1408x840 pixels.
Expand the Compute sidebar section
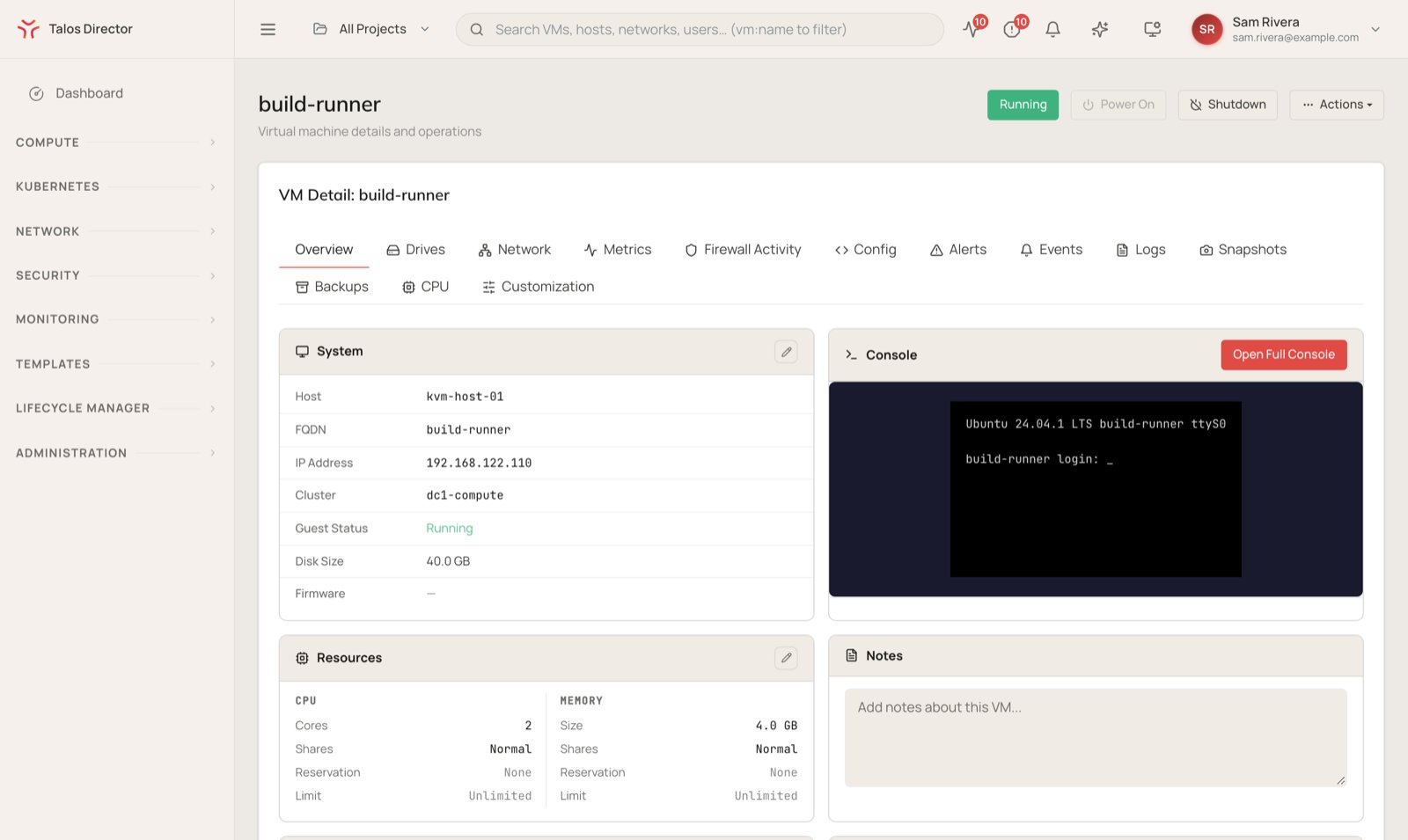pos(116,142)
